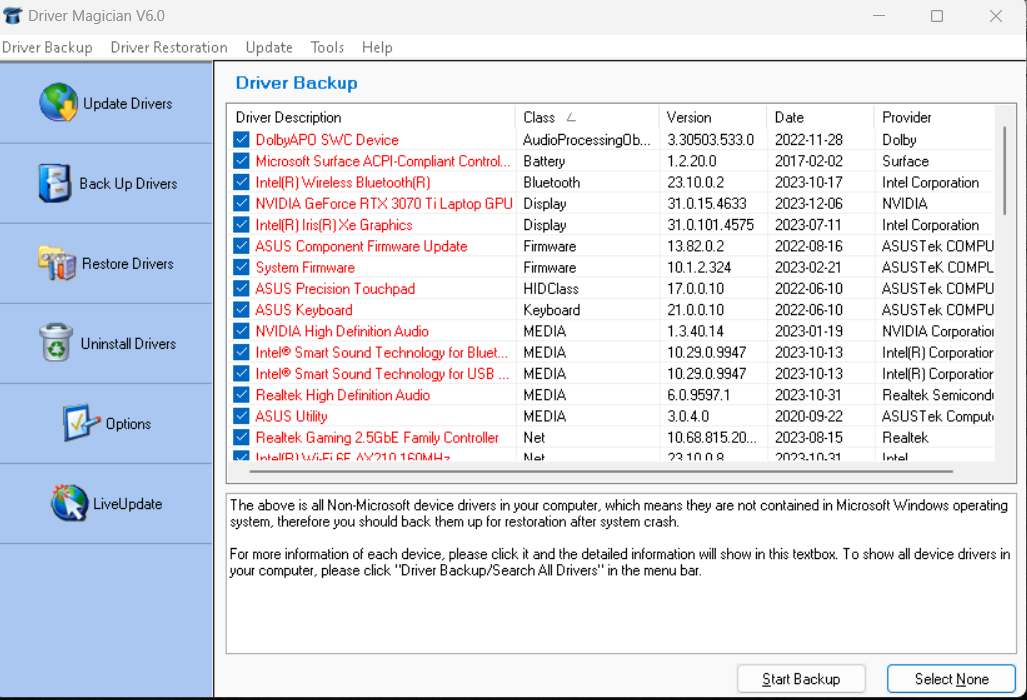Click the Options checklist icon

[x=81, y=422]
